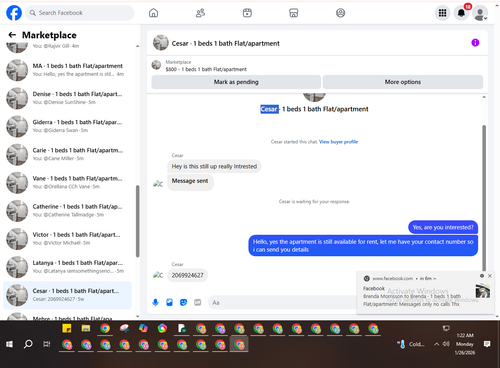Open the Windows Start menu

[x=9, y=344]
